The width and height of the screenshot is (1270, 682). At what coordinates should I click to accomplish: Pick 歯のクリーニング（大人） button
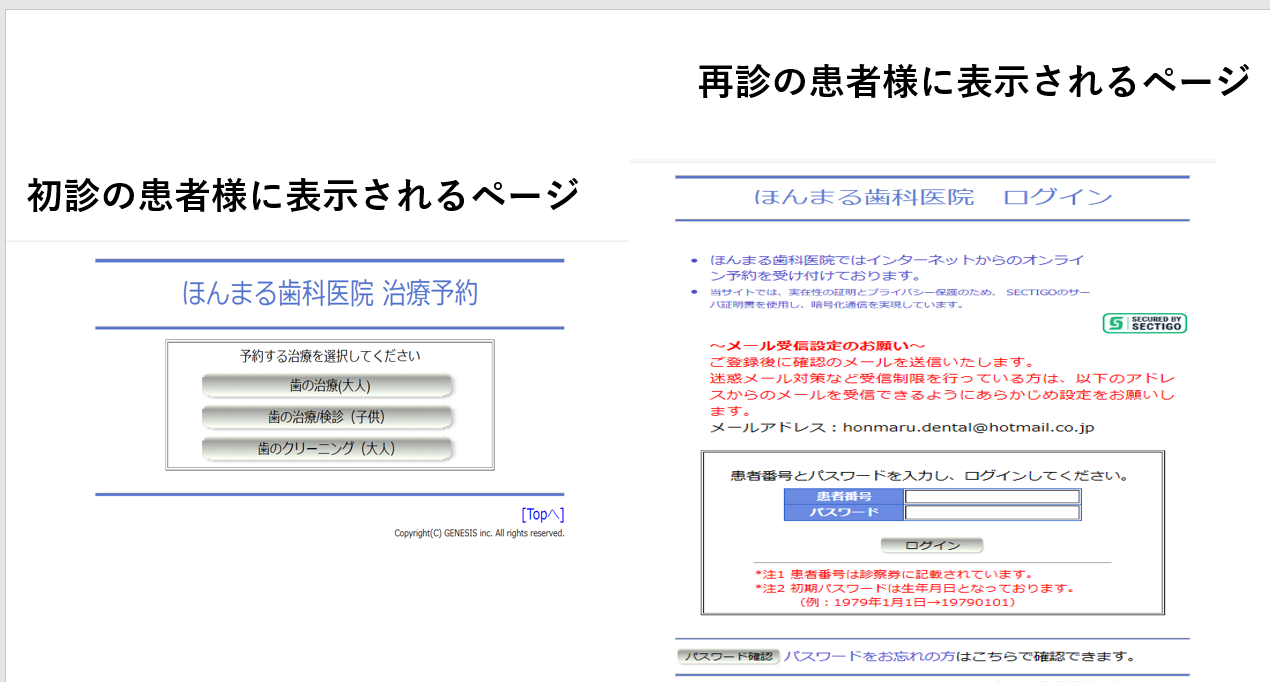pyautogui.click(x=328, y=449)
